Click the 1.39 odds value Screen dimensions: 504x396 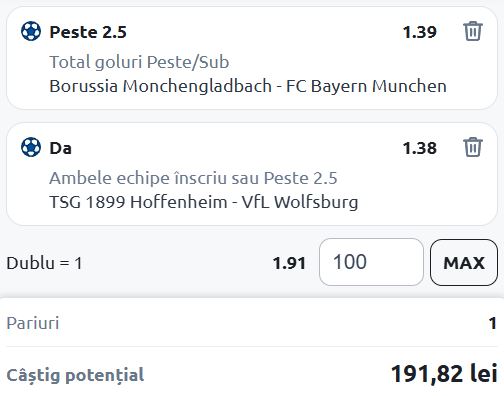[420, 32]
